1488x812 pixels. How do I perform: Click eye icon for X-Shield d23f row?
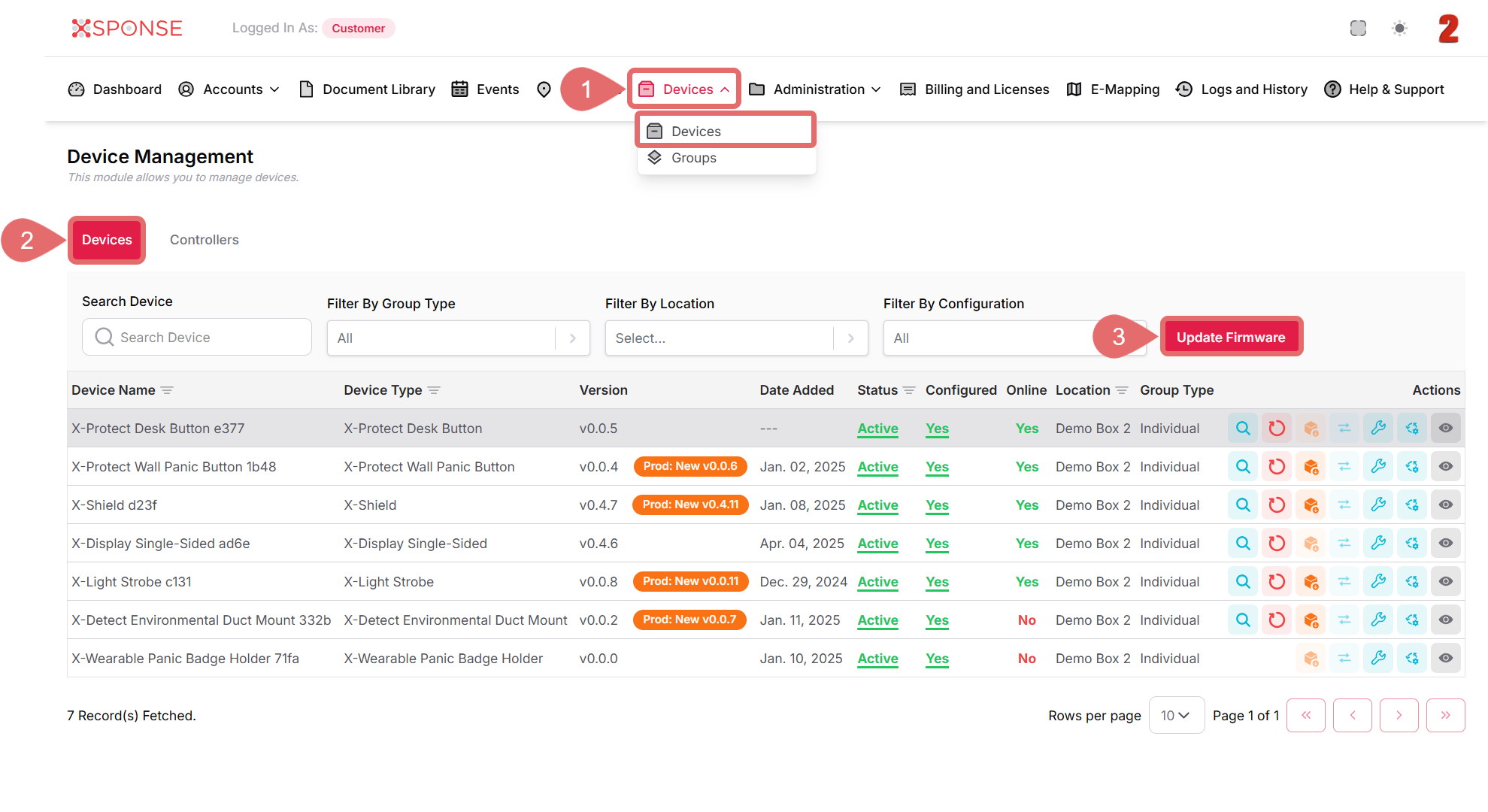(x=1445, y=505)
